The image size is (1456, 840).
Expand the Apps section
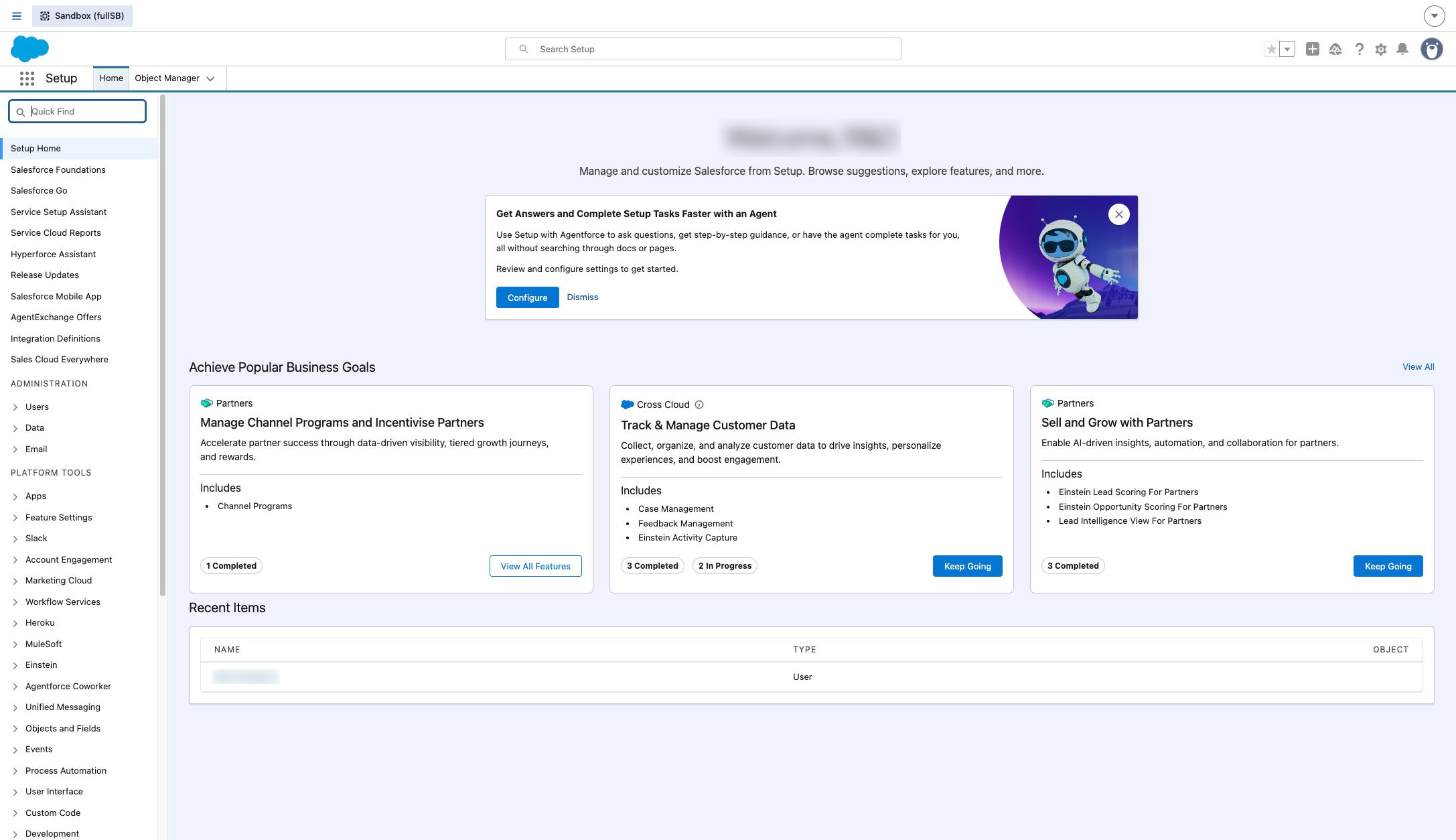15,496
